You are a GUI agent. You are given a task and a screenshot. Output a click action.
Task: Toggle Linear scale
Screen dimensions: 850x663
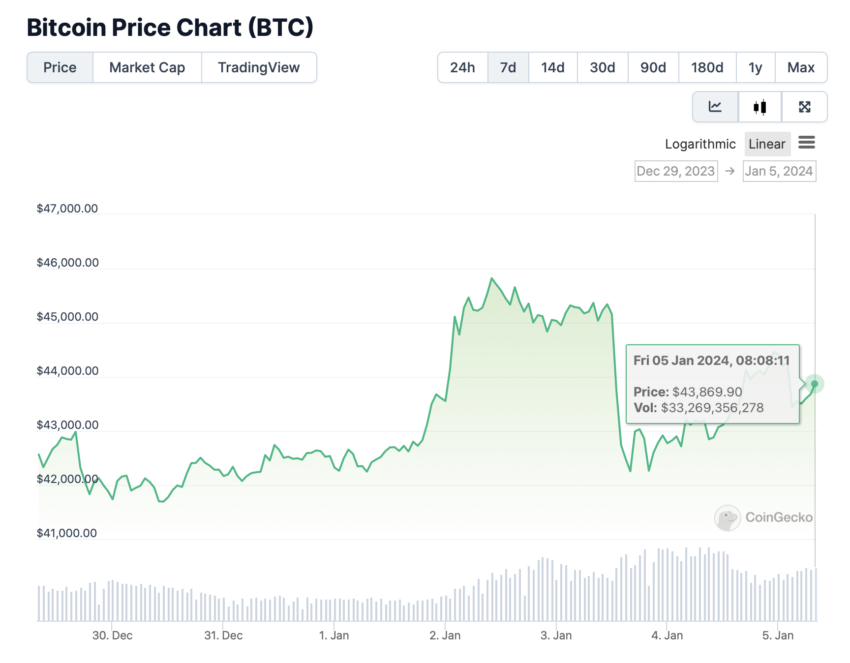(x=767, y=144)
